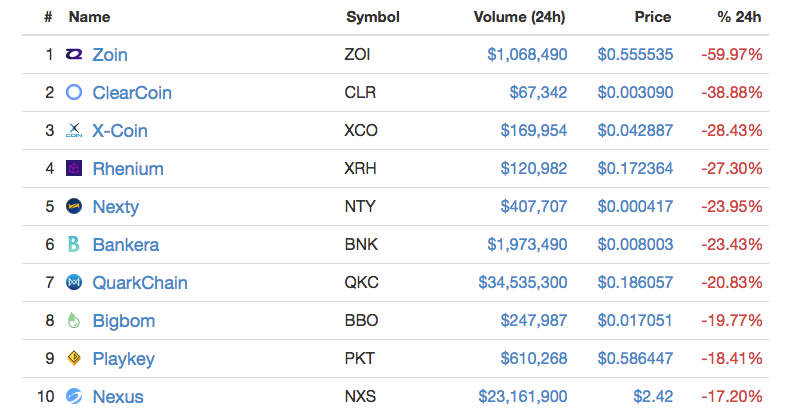Open the QuarkChain coin page link
This screenshot has width=810, height=413.
tap(140, 283)
